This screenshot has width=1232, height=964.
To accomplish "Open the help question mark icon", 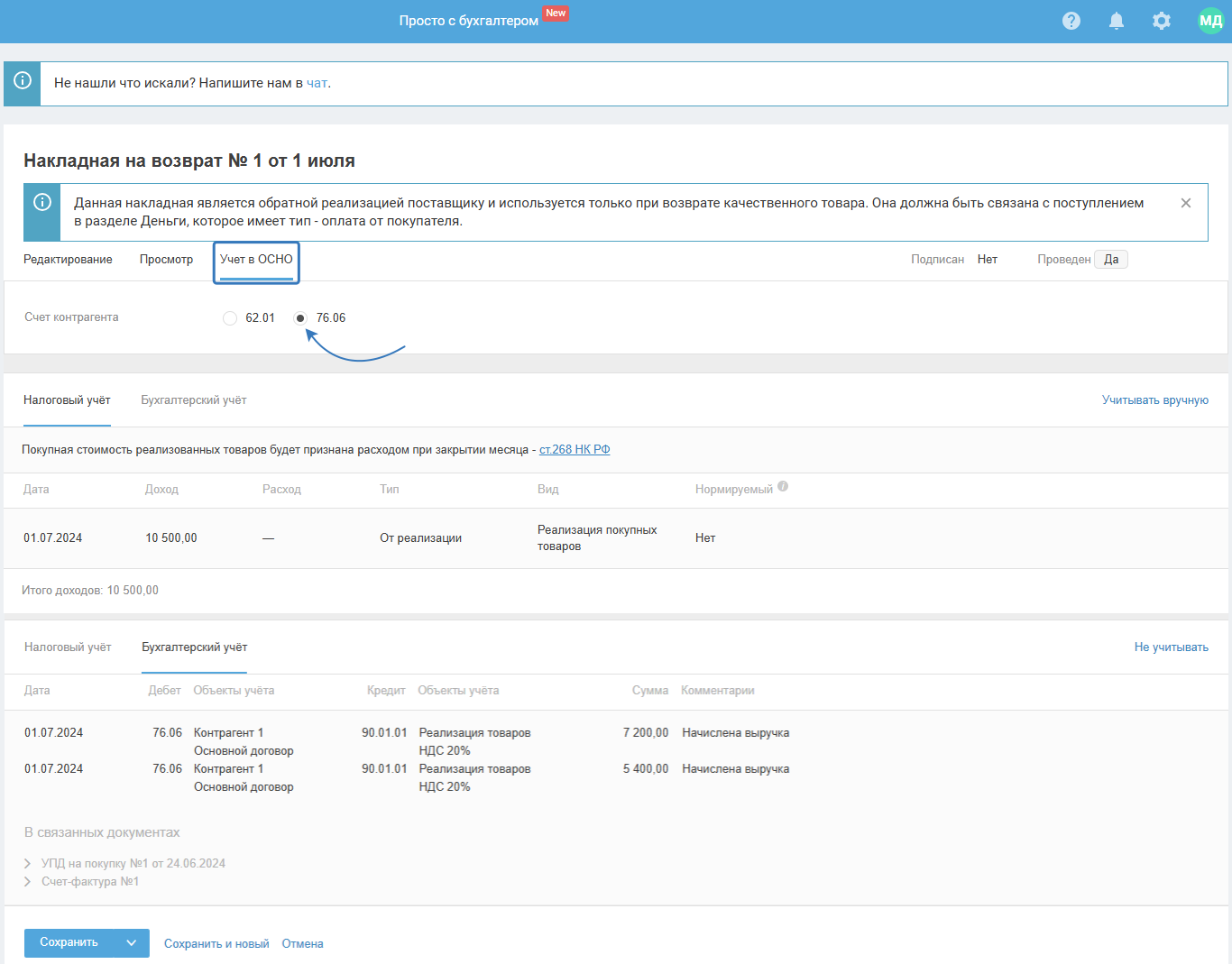I will click(1071, 21).
